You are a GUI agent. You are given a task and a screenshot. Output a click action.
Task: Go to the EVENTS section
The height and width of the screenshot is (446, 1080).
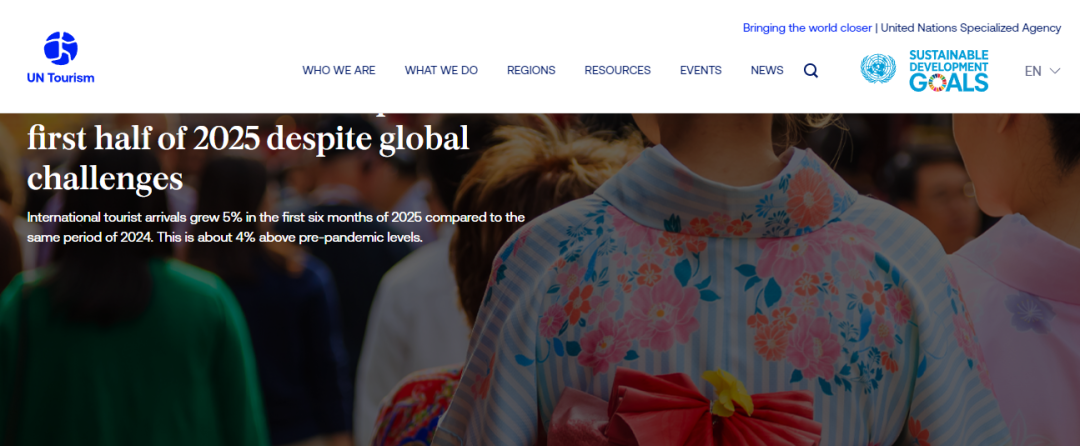point(700,70)
